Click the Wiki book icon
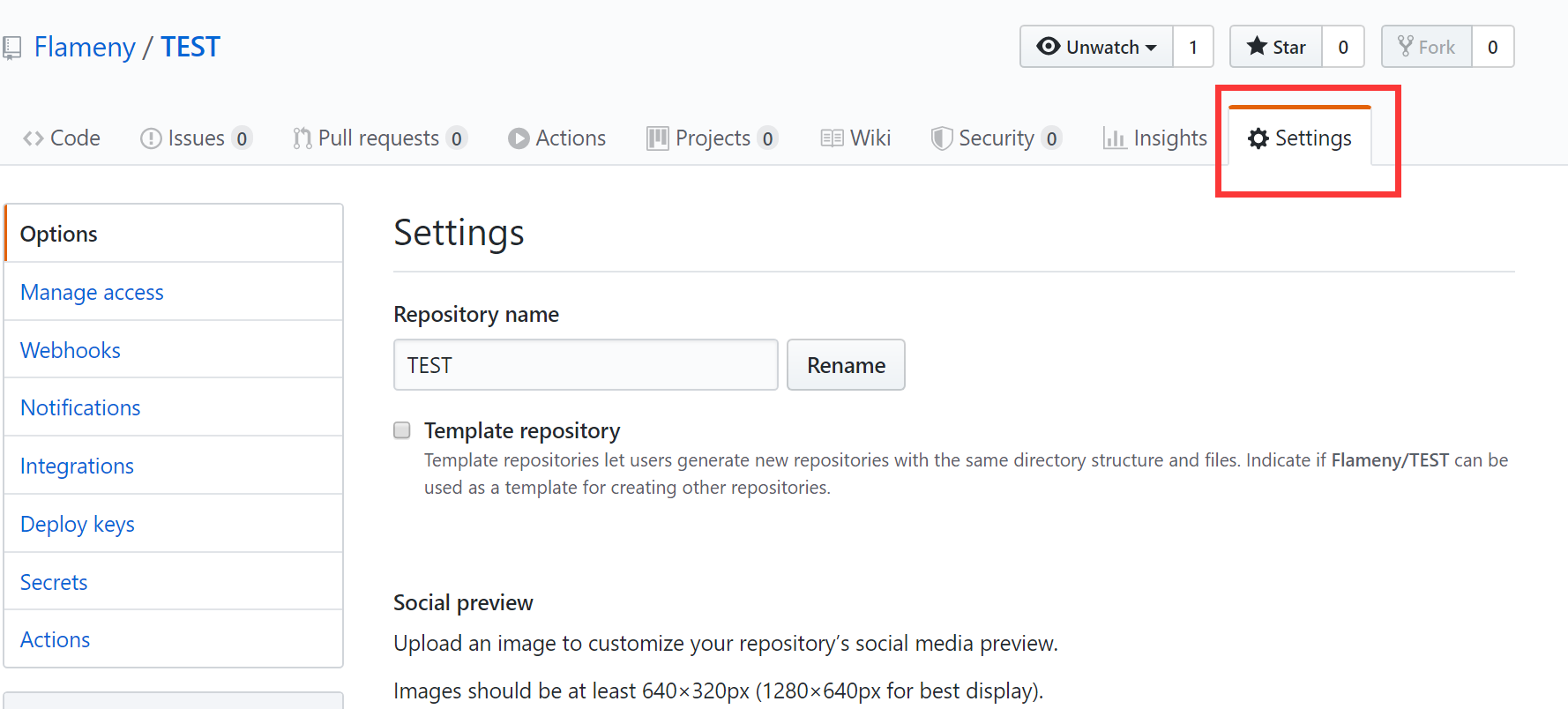Screen dimensions: 1568x709 pyautogui.click(x=832, y=138)
